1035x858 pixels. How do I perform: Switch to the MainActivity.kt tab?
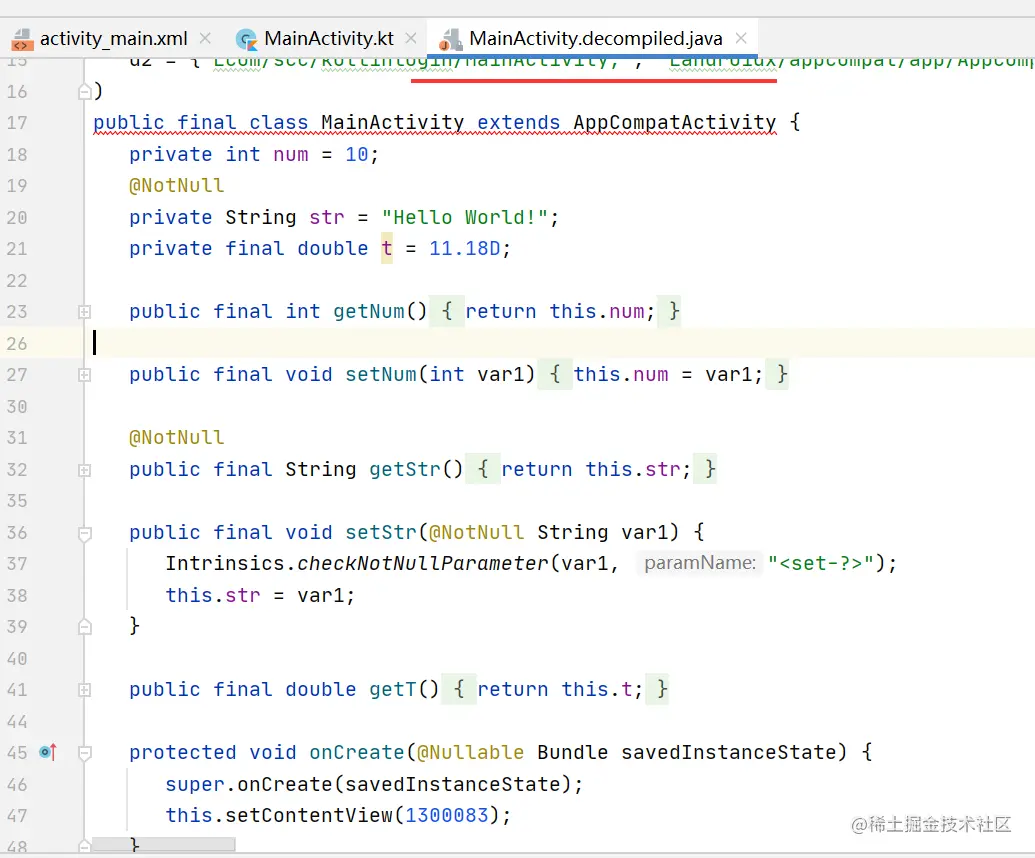(x=329, y=38)
